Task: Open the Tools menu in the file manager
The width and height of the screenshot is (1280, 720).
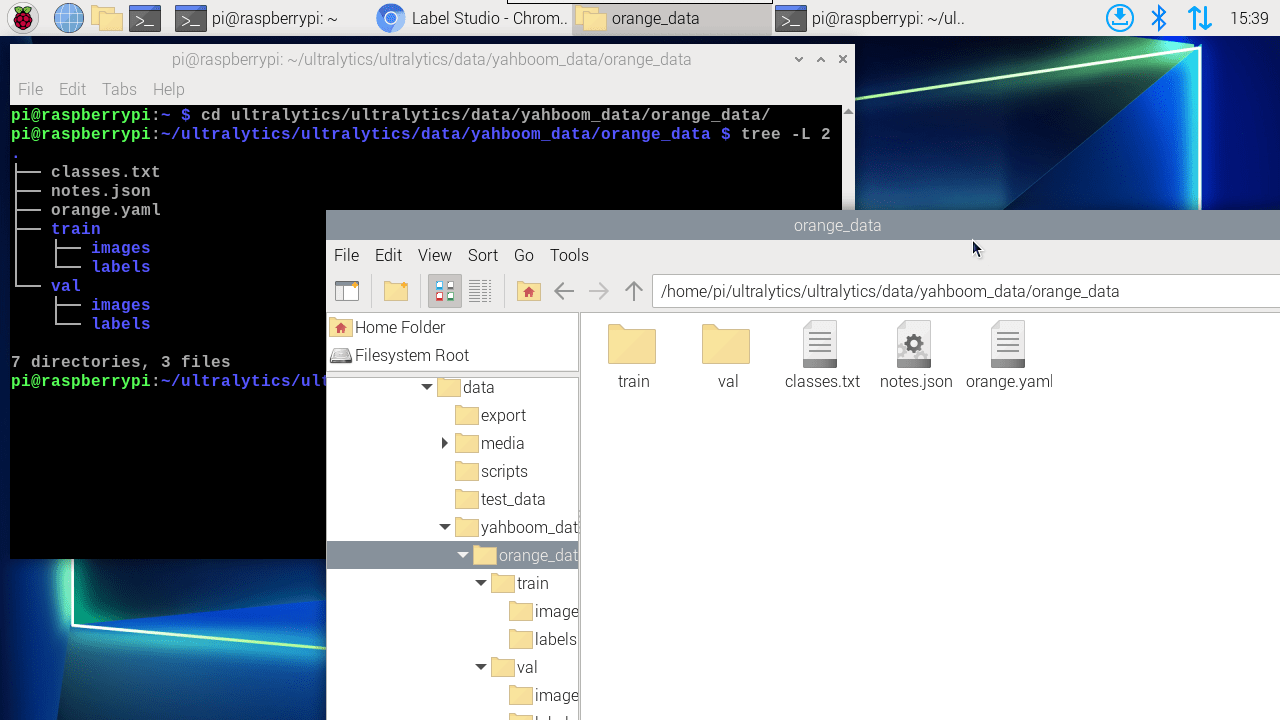Action: click(x=569, y=255)
